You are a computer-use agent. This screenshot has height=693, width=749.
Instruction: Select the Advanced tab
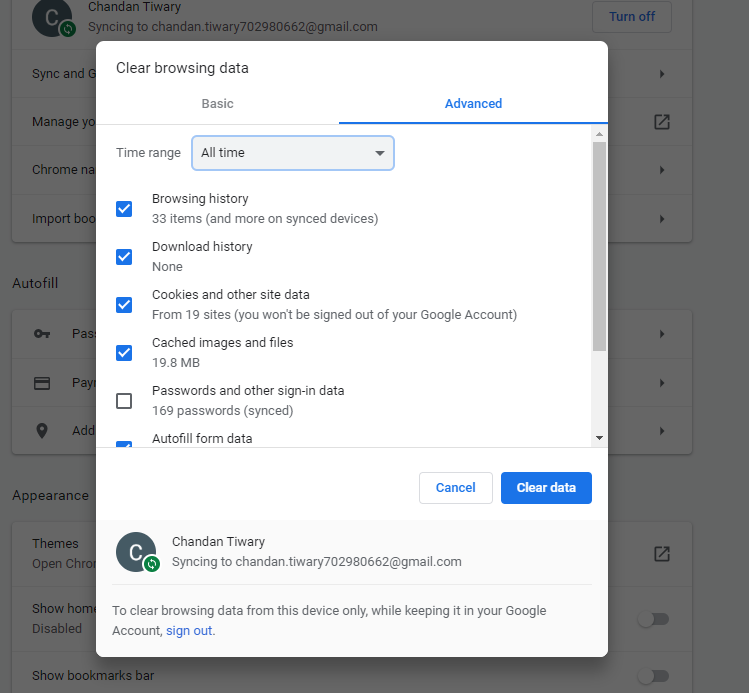[473, 104]
